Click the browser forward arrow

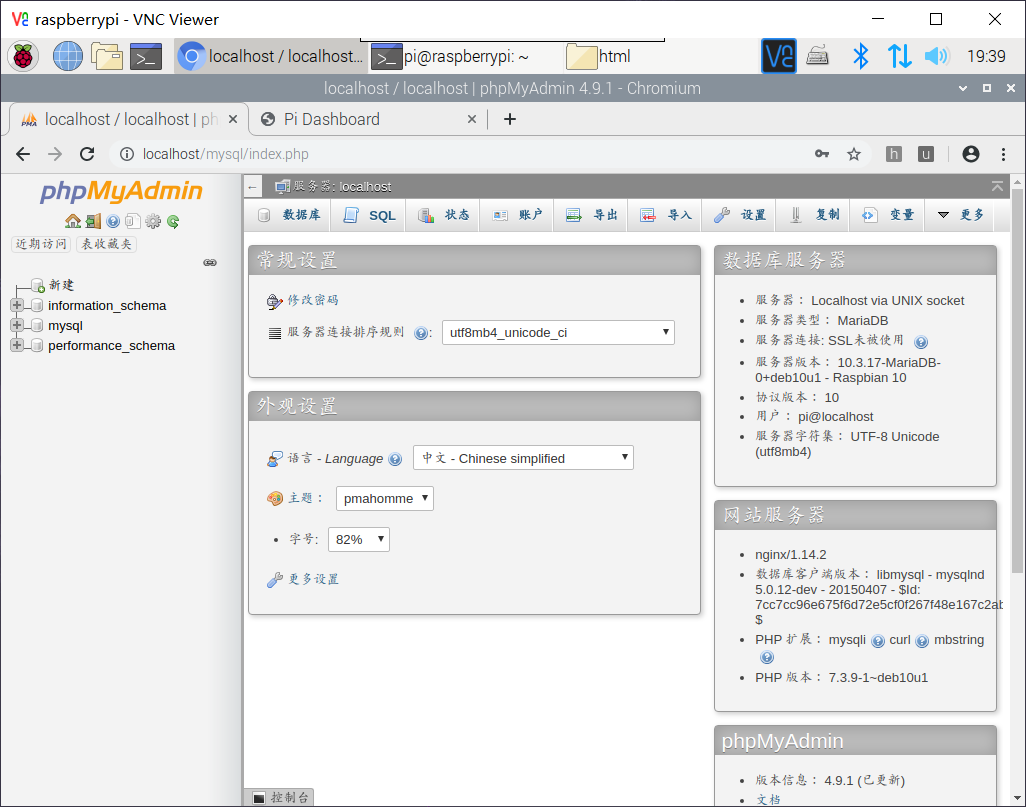tap(55, 154)
